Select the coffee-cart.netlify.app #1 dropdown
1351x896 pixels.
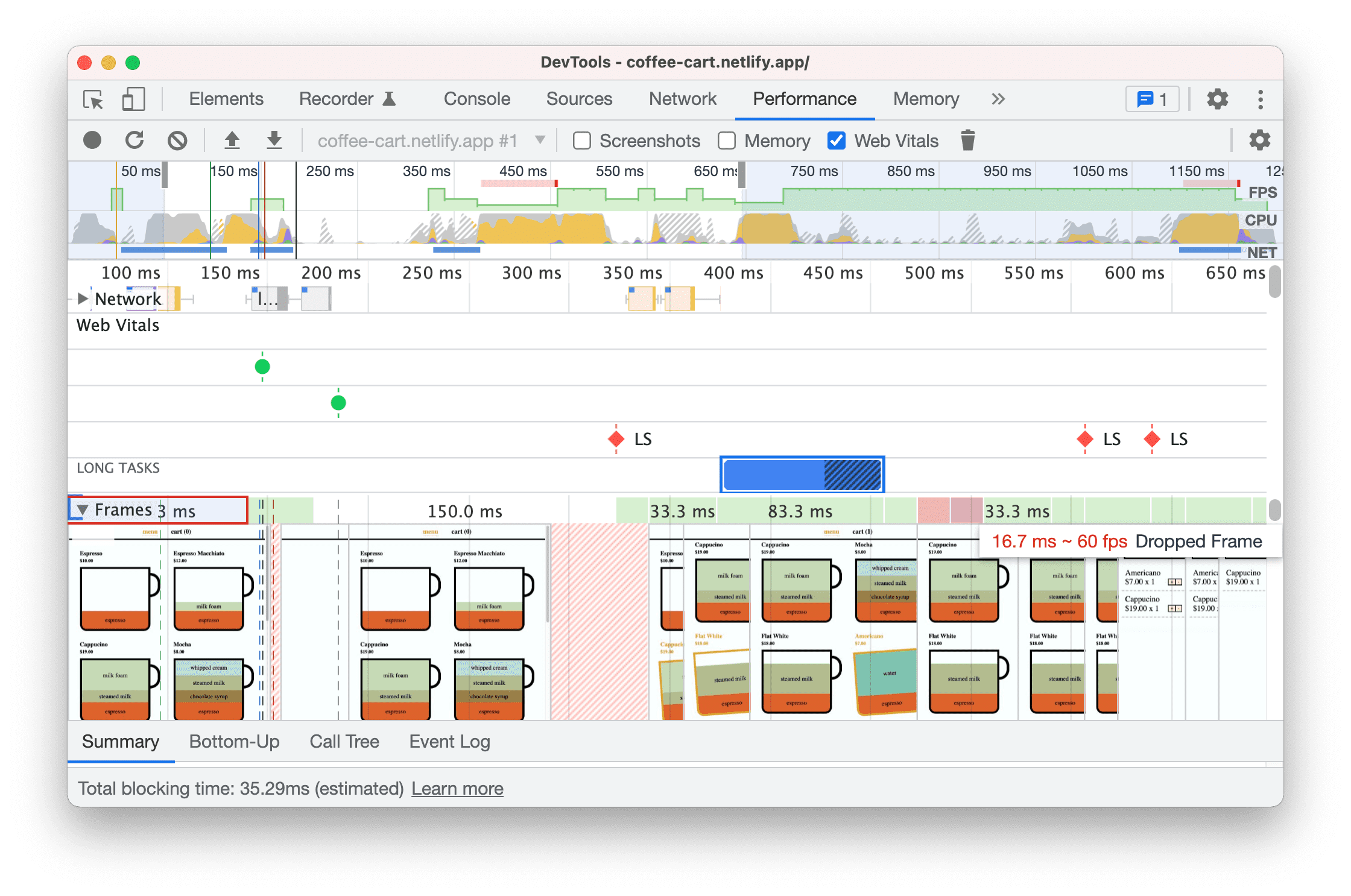pos(430,140)
